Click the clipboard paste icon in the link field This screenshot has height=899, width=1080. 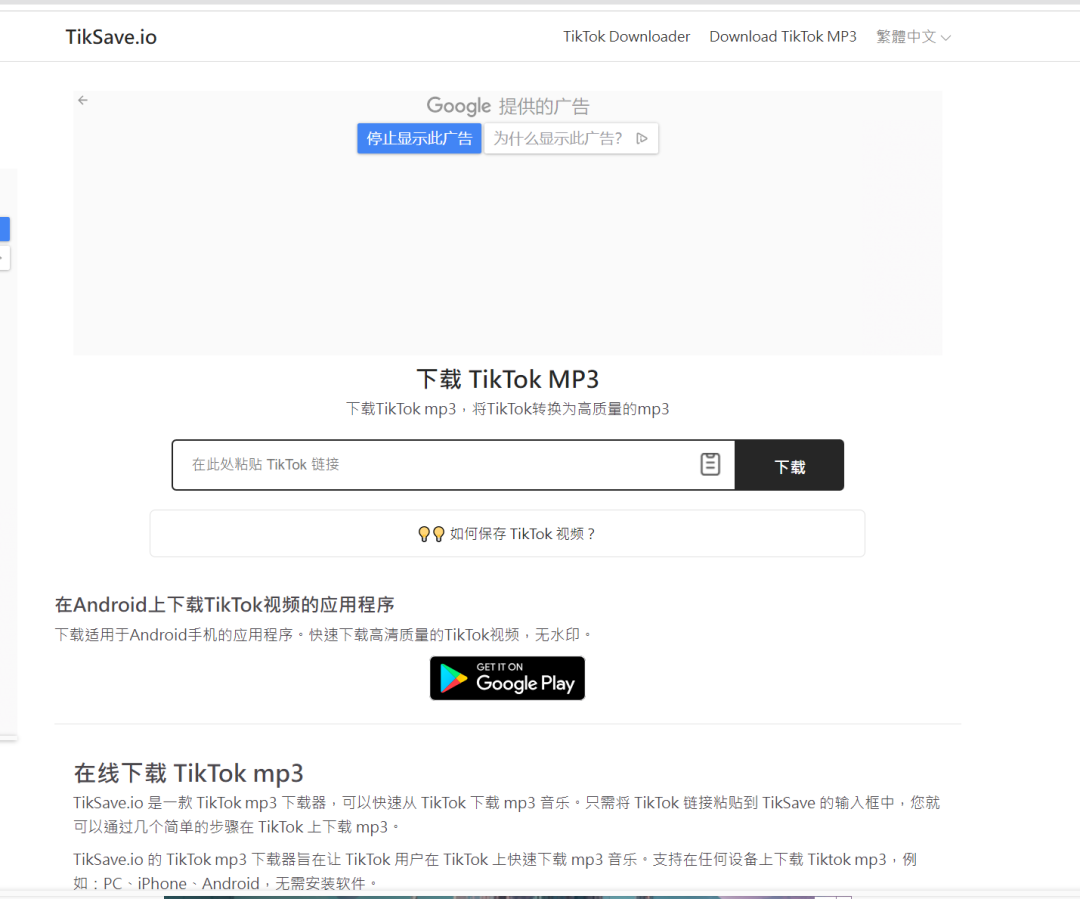tap(710, 464)
